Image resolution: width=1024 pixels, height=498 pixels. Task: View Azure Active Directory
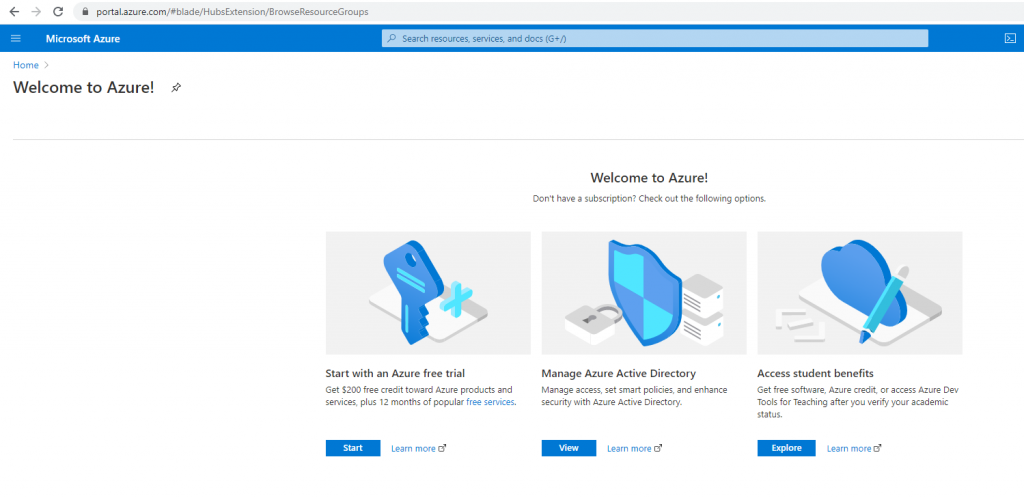(569, 448)
